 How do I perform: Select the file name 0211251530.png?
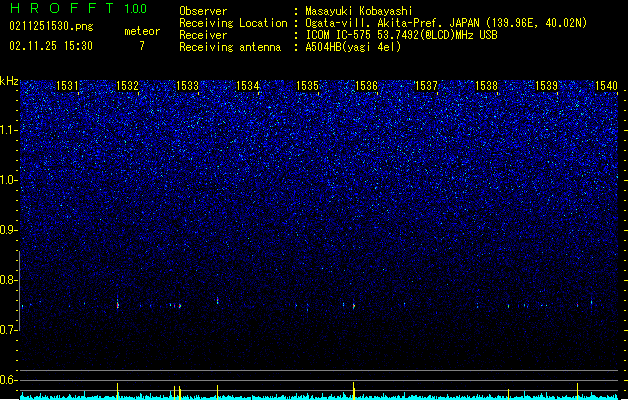[x=51, y=26]
